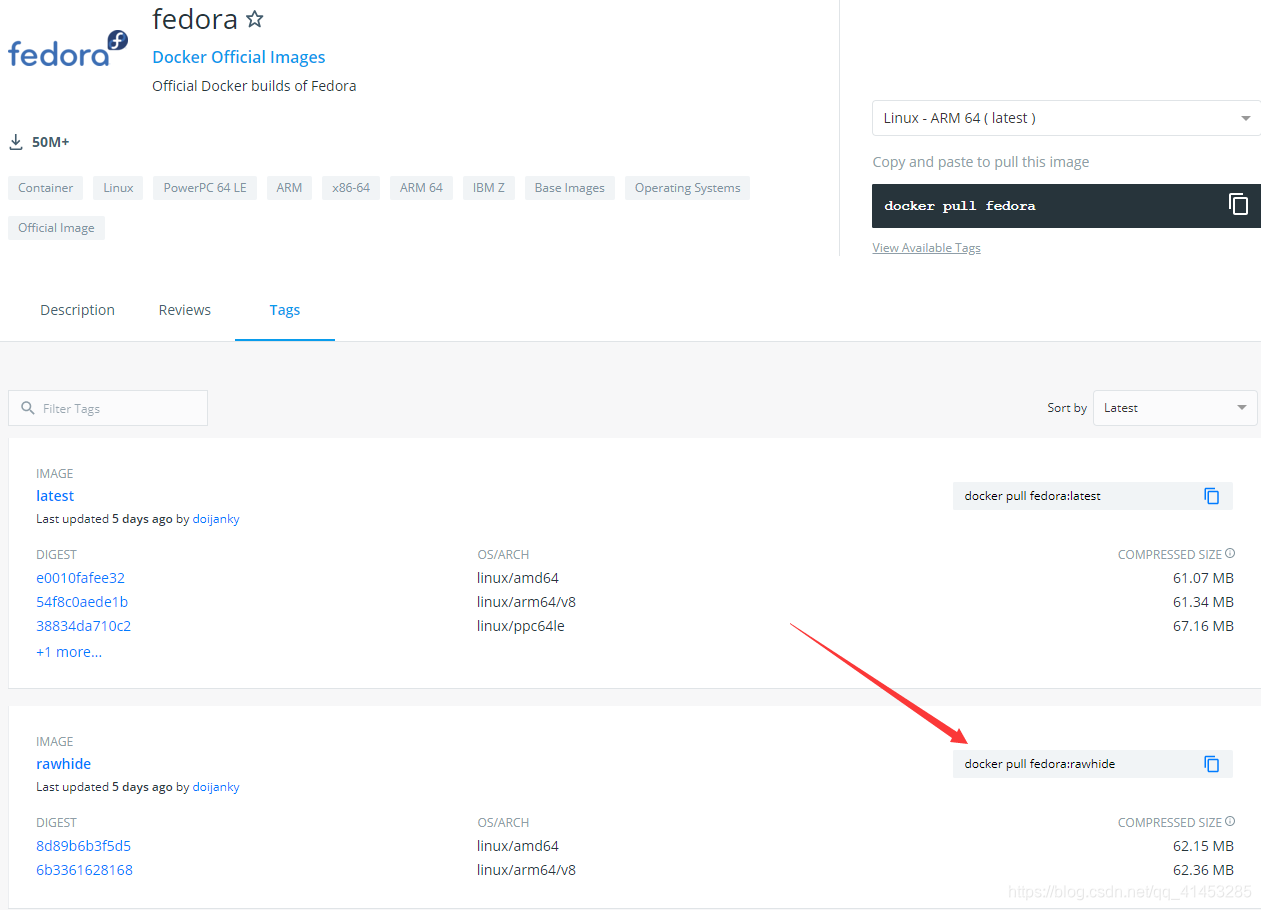
Task: Click the docker pull fedora:rawhide text
Action: point(1039,764)
